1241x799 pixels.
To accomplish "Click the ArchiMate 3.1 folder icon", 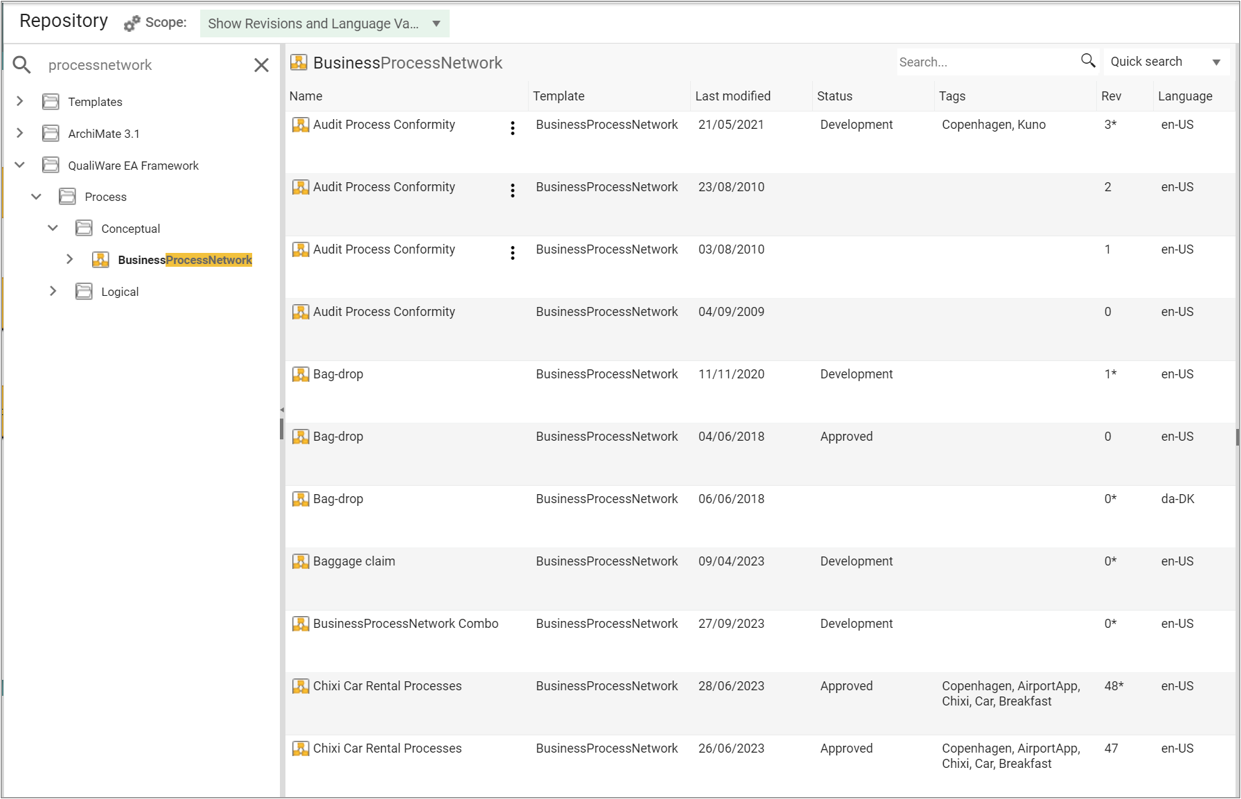I will [x=50, y=133].
